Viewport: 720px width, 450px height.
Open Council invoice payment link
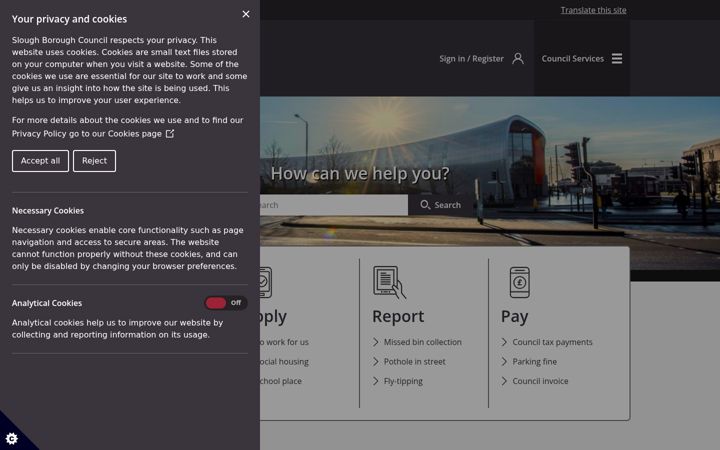pyautogui.click(x=540, y=381)
